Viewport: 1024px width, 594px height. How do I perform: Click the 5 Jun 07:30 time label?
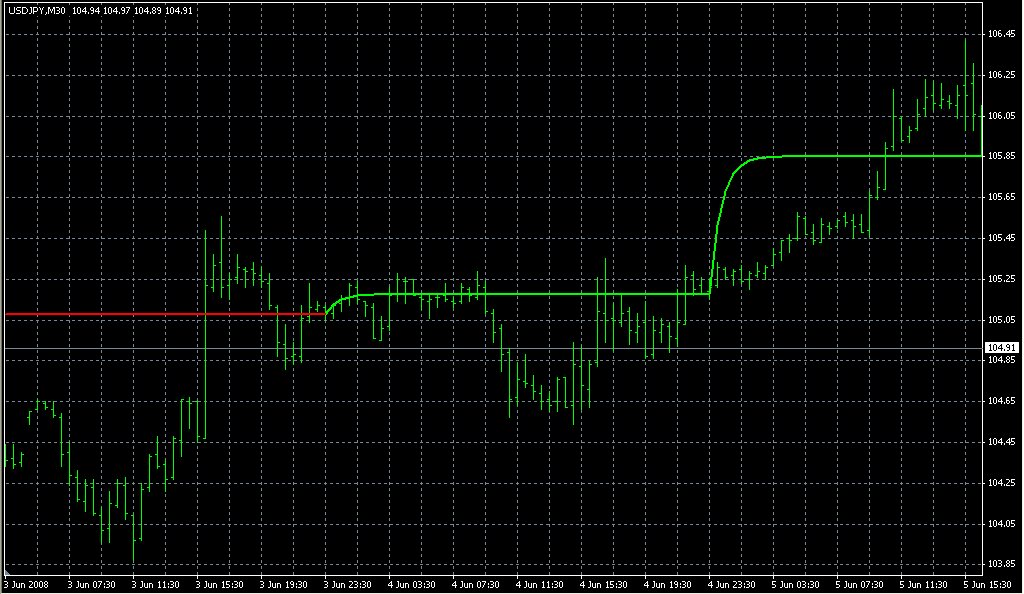pos(861,584)
